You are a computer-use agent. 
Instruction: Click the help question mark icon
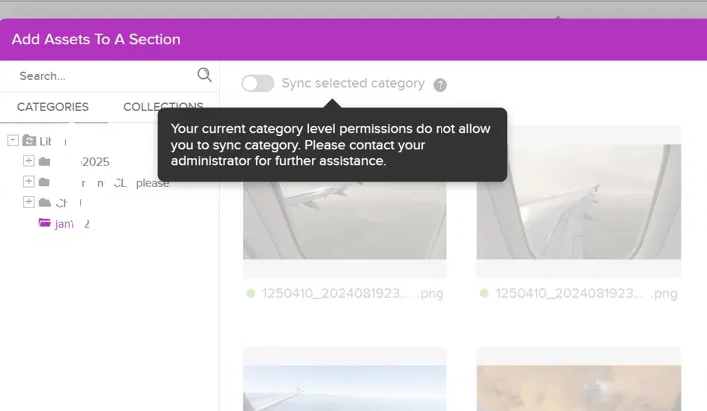[x=440, y=85]
